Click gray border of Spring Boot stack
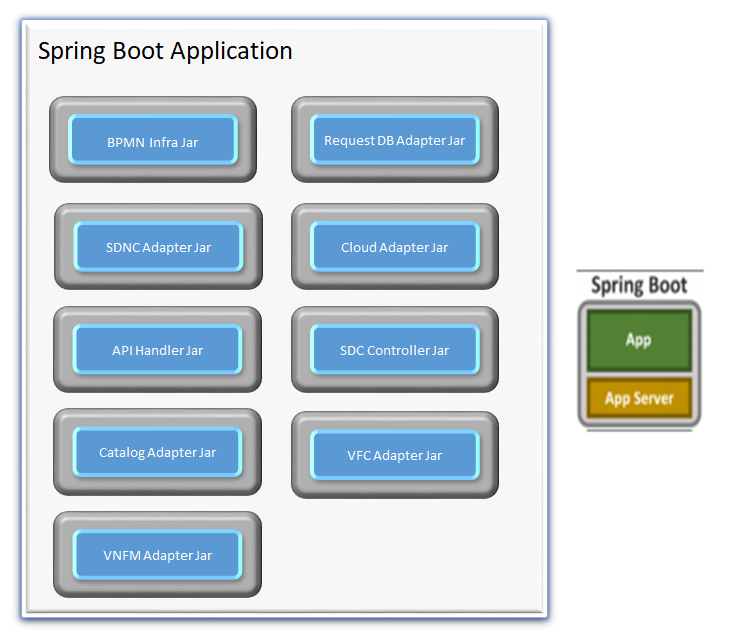 (582, 364)
